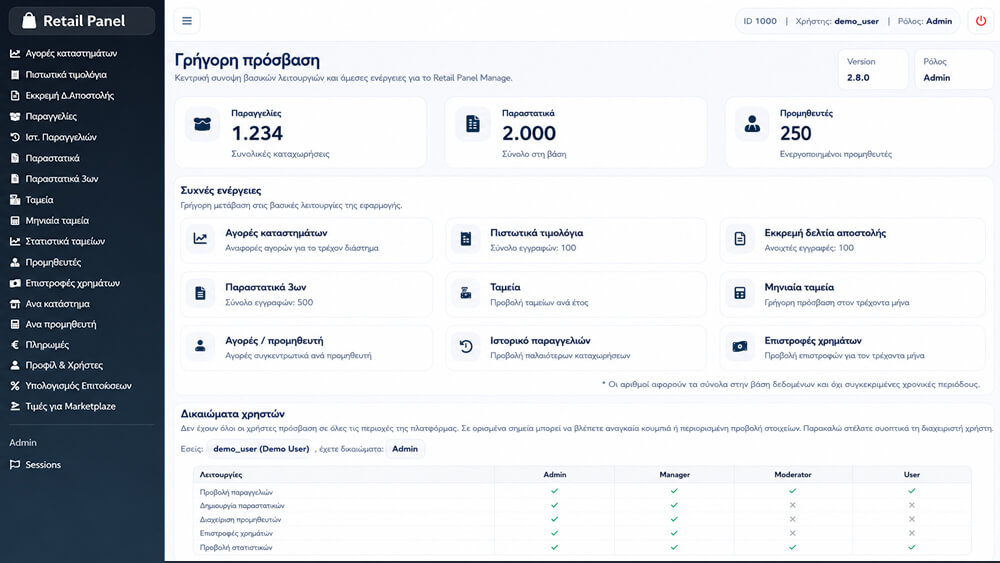Click the Υπολογισμός Επιτοκίσεων percent icon
Viewport: 1000px width, 563px height.
[15, 386]
